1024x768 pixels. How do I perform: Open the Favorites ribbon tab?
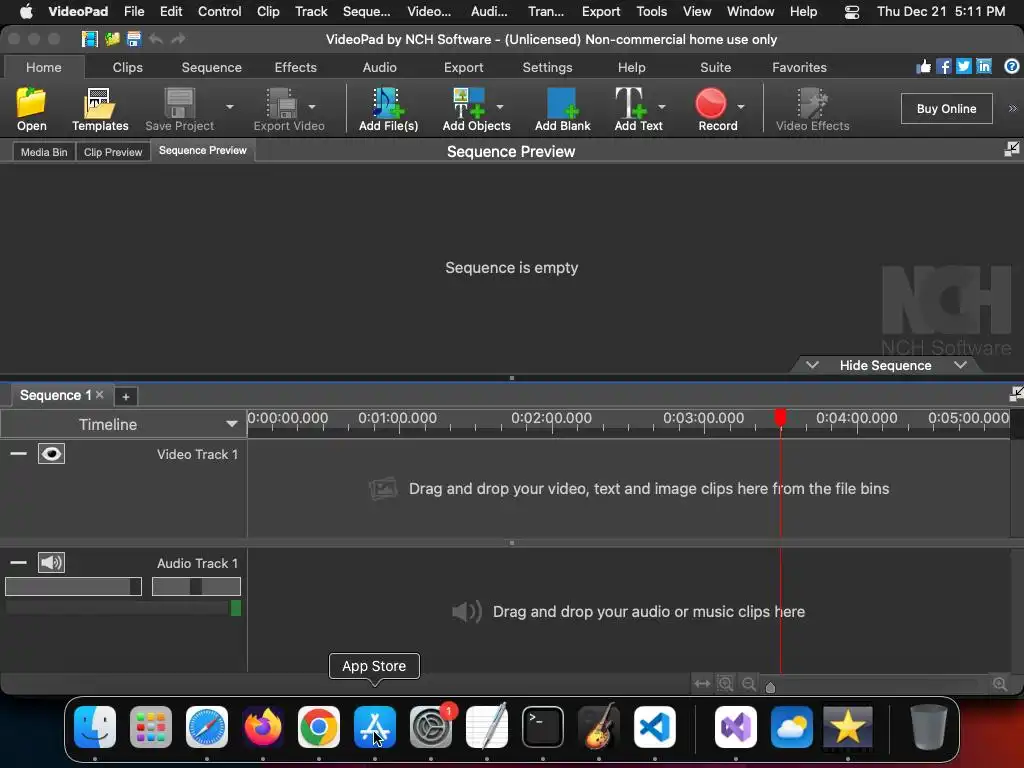click(x=799, y=67)
